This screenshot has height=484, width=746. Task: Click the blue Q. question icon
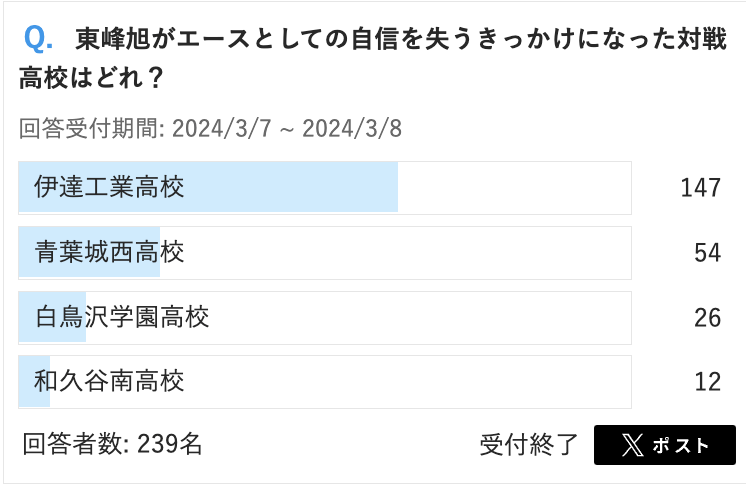point(39,39)
